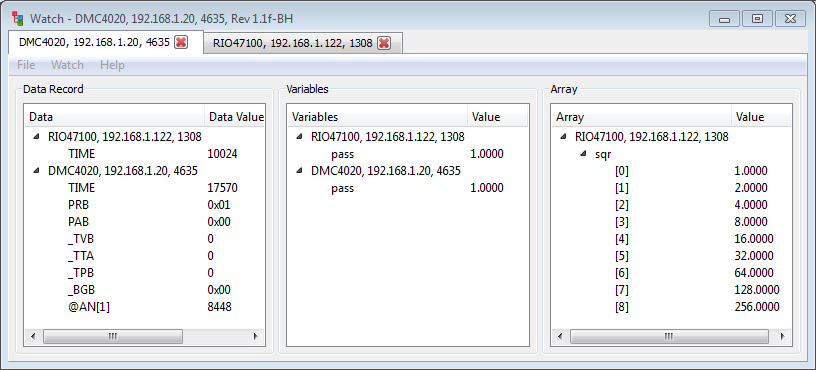Image resolution: width=816 pixels, height=370 pixels.
Task: Click the Array panel horizontal scrollbar thumb
Action: tap(669, 337)
